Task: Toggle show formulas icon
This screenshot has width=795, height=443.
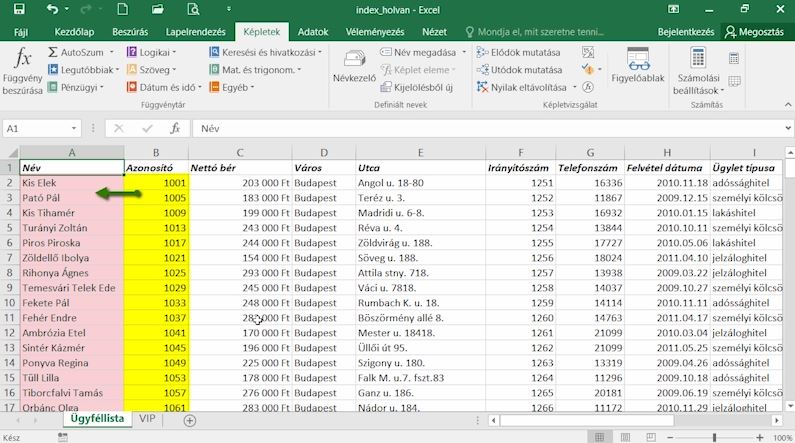Action: coord(588,52)
